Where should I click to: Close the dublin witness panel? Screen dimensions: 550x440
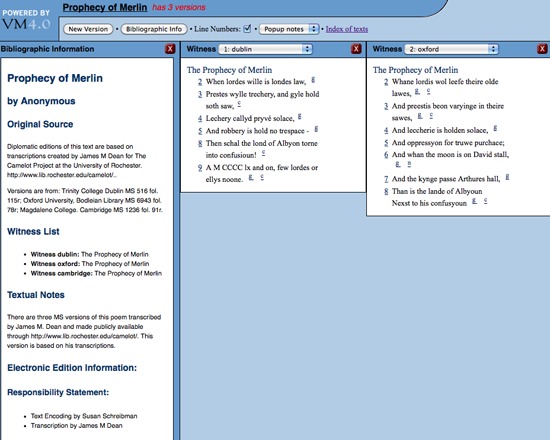tap(356, 49)
